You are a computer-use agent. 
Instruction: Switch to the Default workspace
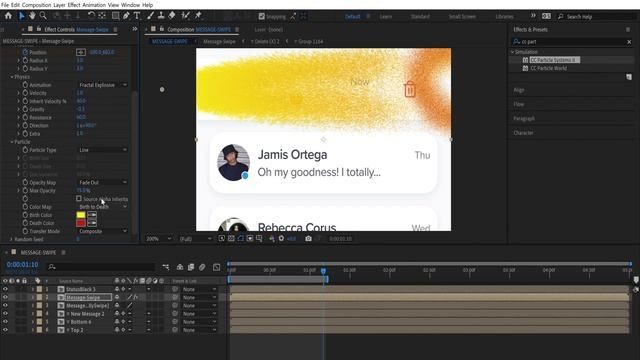353,17
